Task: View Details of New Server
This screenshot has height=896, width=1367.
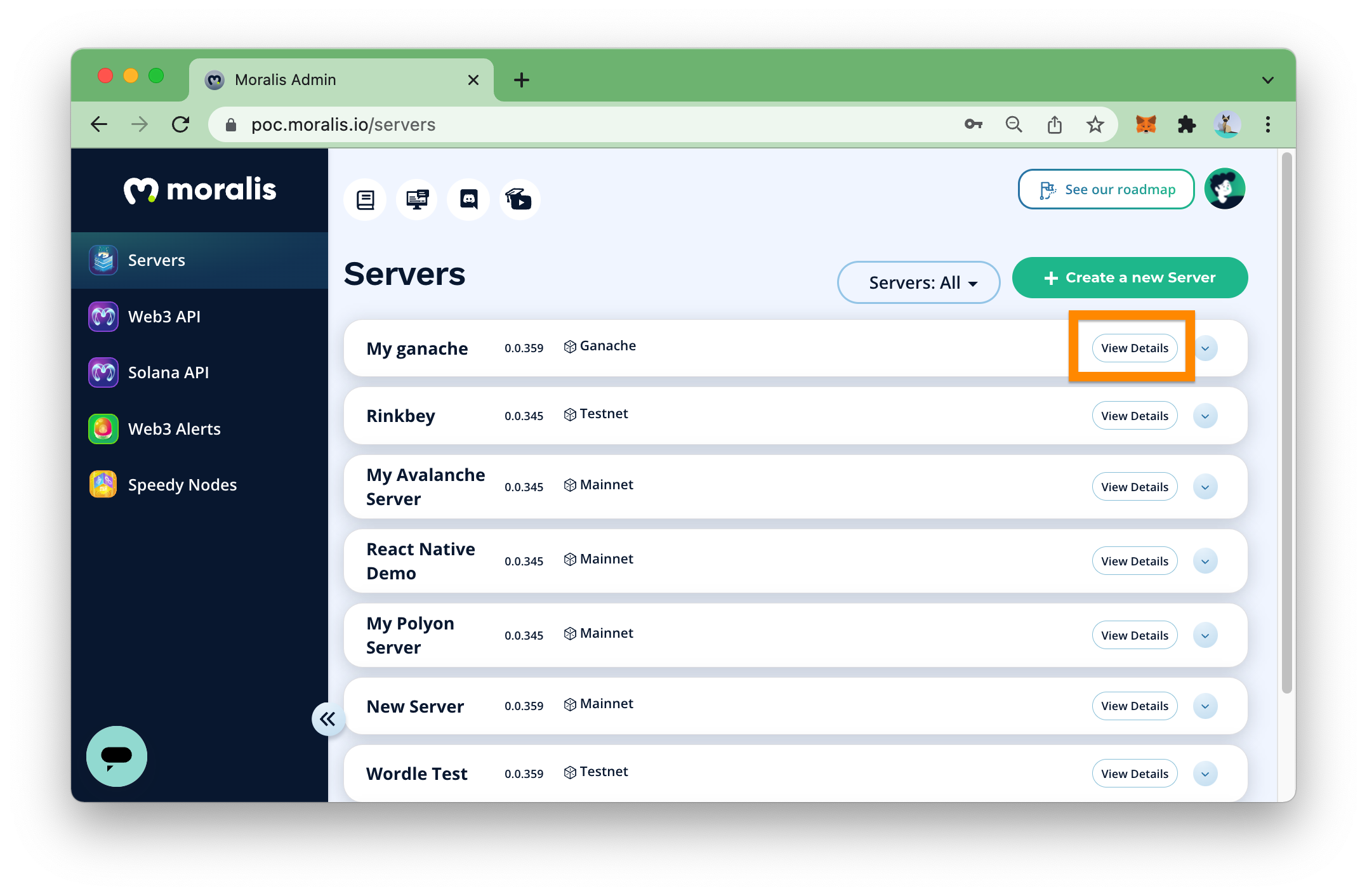Action: tap(1135, 706)
